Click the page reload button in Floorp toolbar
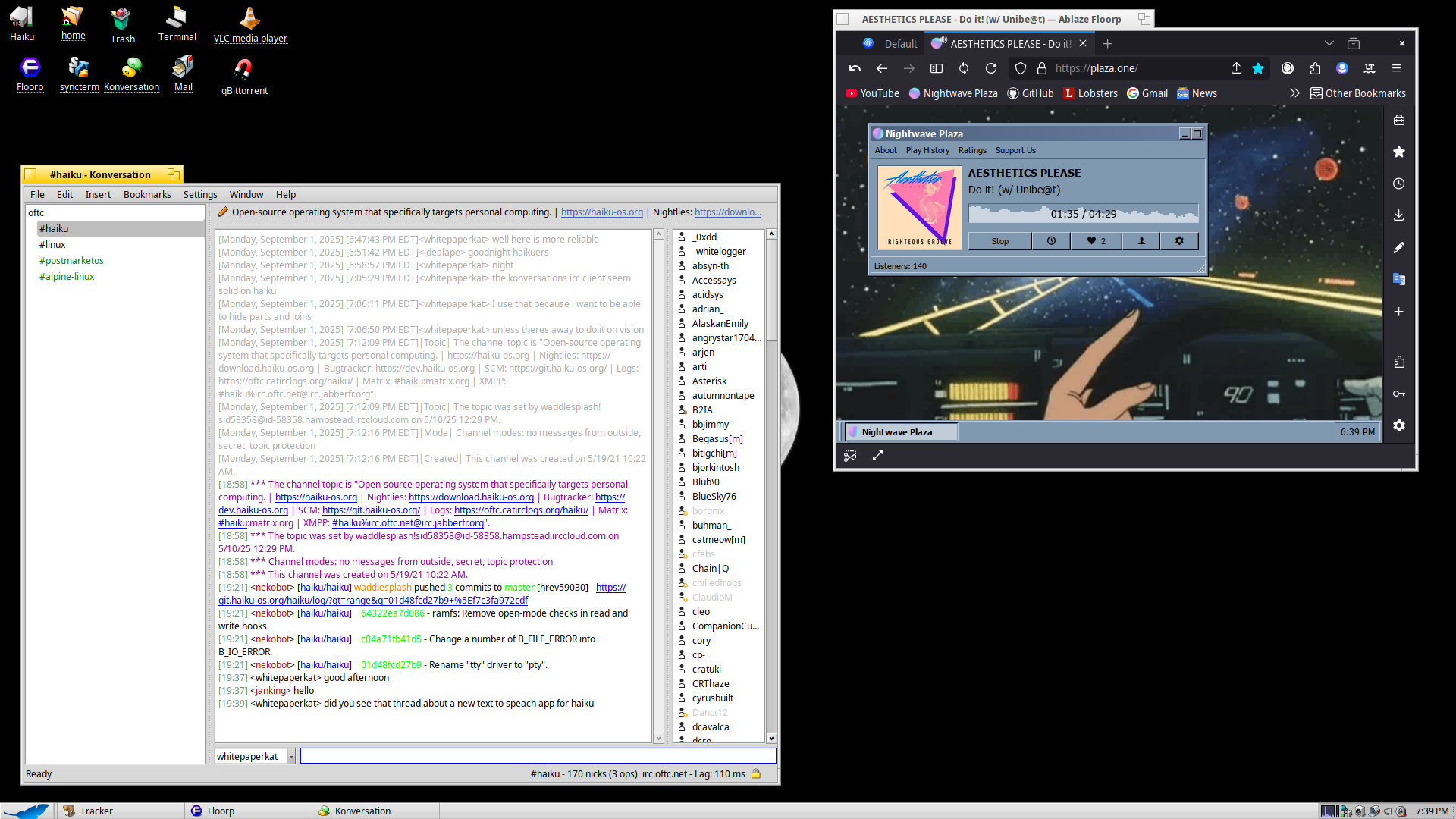The image size is (1456, 819). tap(991, 68)
